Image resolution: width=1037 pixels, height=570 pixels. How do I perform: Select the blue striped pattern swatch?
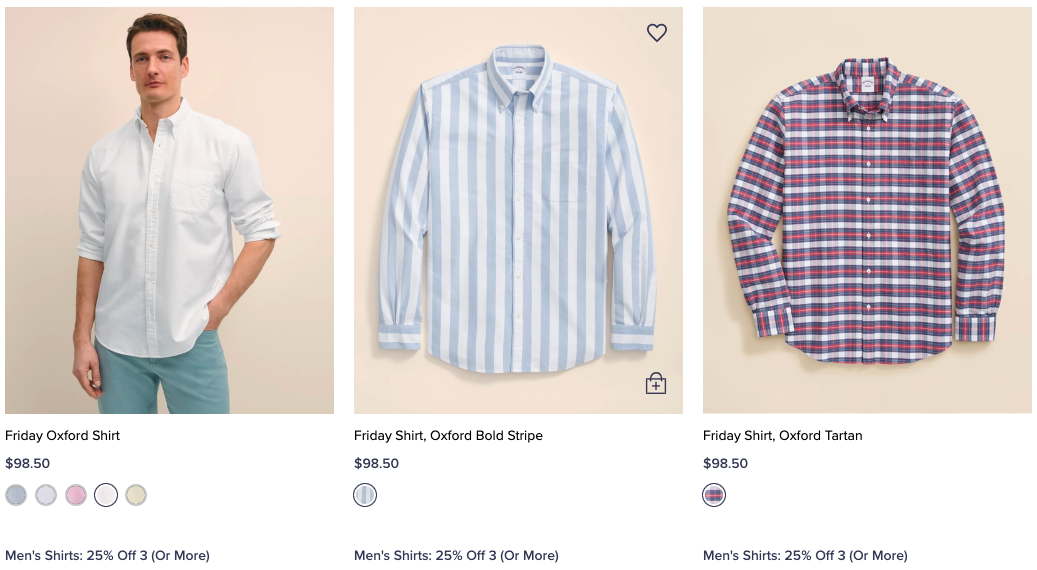pyautogui.click(x=365, y=495)
